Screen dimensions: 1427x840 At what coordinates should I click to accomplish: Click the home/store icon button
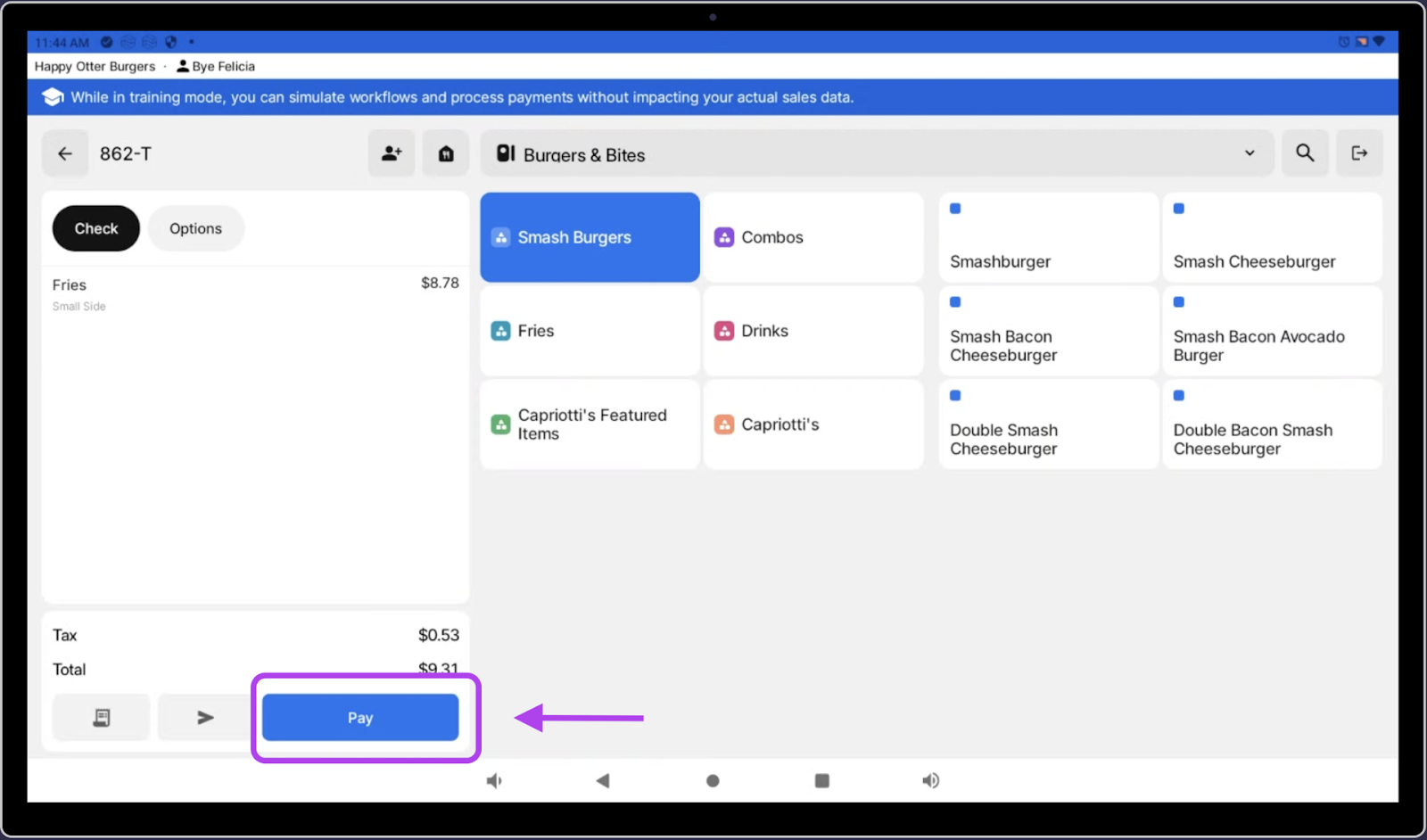[x=446, y=153]
